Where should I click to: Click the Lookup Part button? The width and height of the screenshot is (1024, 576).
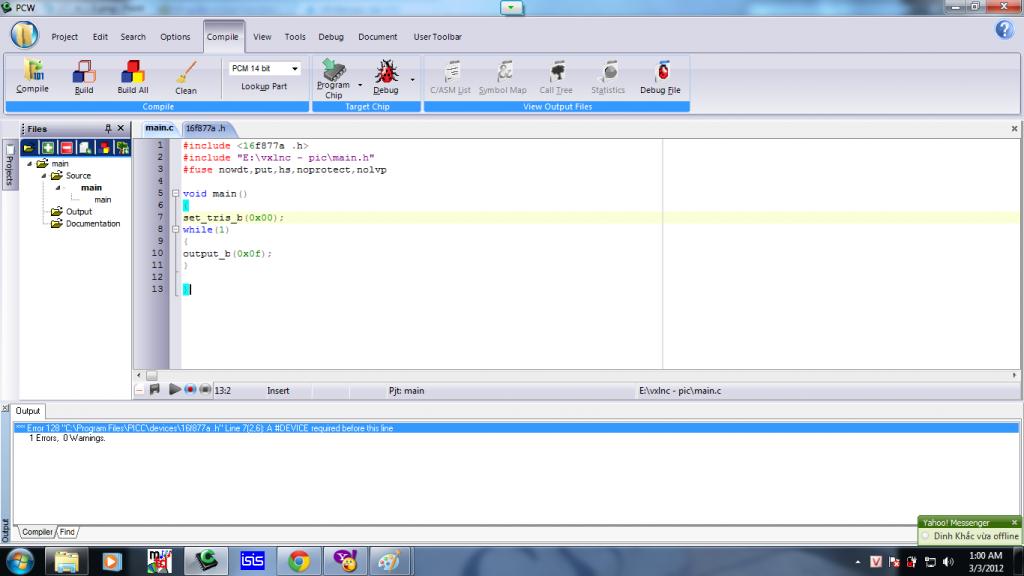(264, 87)
